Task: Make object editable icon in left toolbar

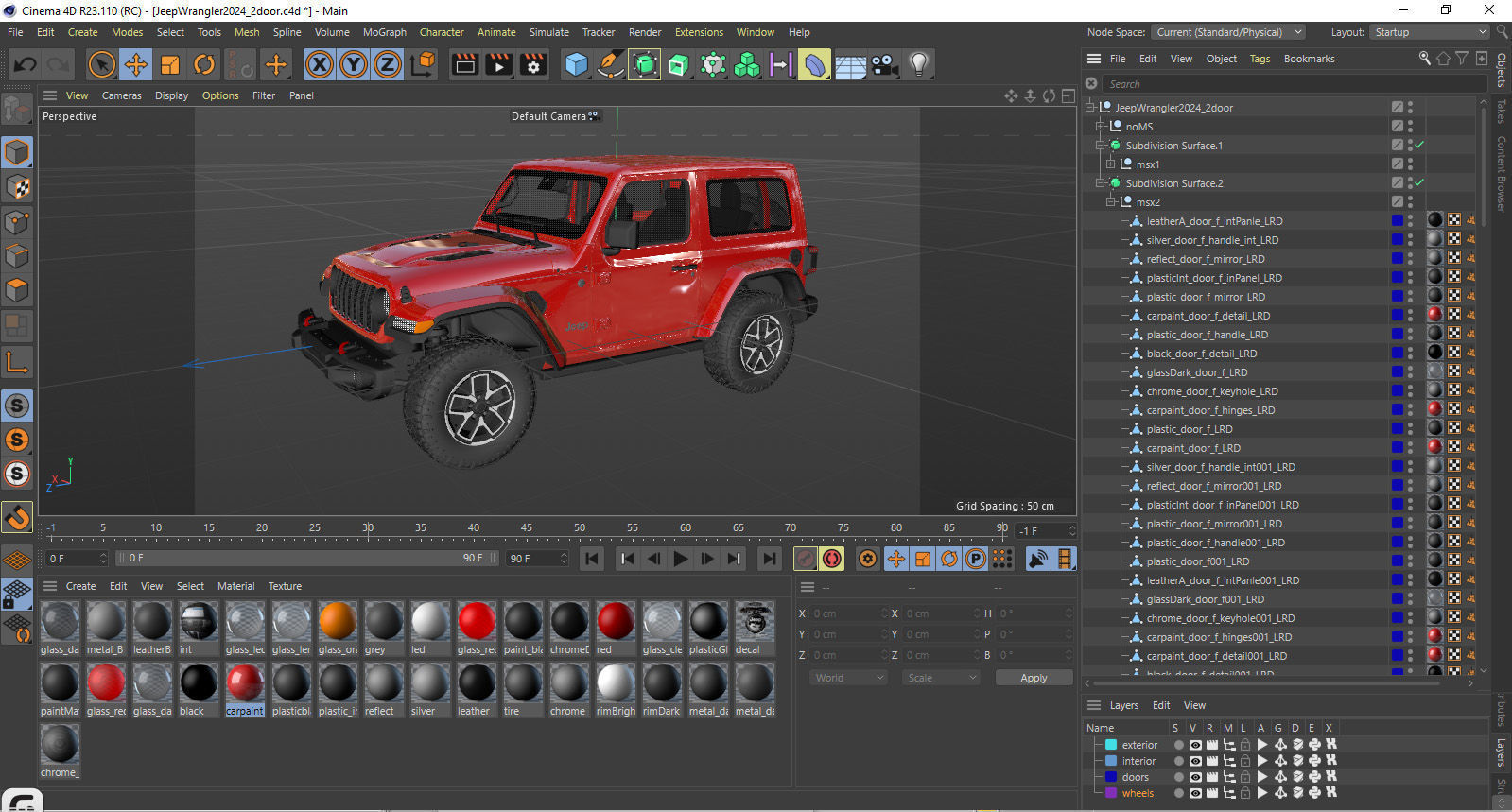Action: click(17, 110)
